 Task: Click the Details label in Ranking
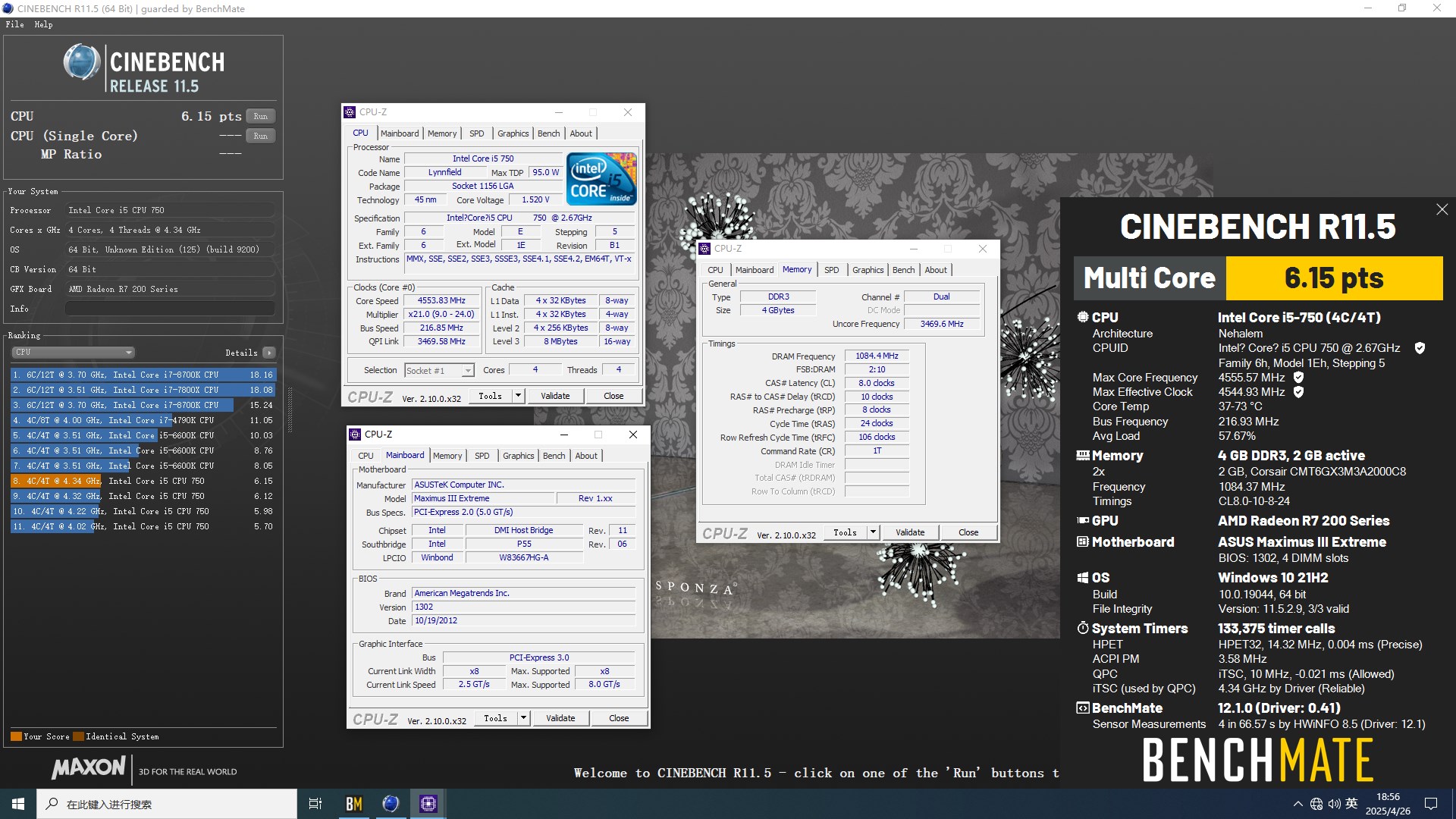point(241,353)
